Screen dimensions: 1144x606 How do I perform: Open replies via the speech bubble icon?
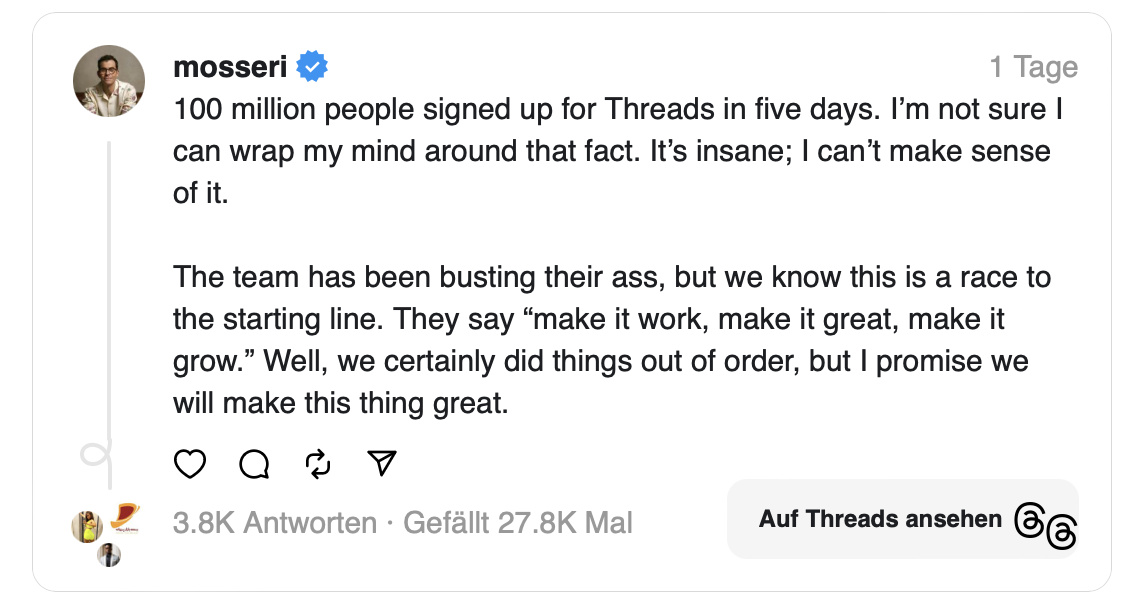[x=255, y=464]
